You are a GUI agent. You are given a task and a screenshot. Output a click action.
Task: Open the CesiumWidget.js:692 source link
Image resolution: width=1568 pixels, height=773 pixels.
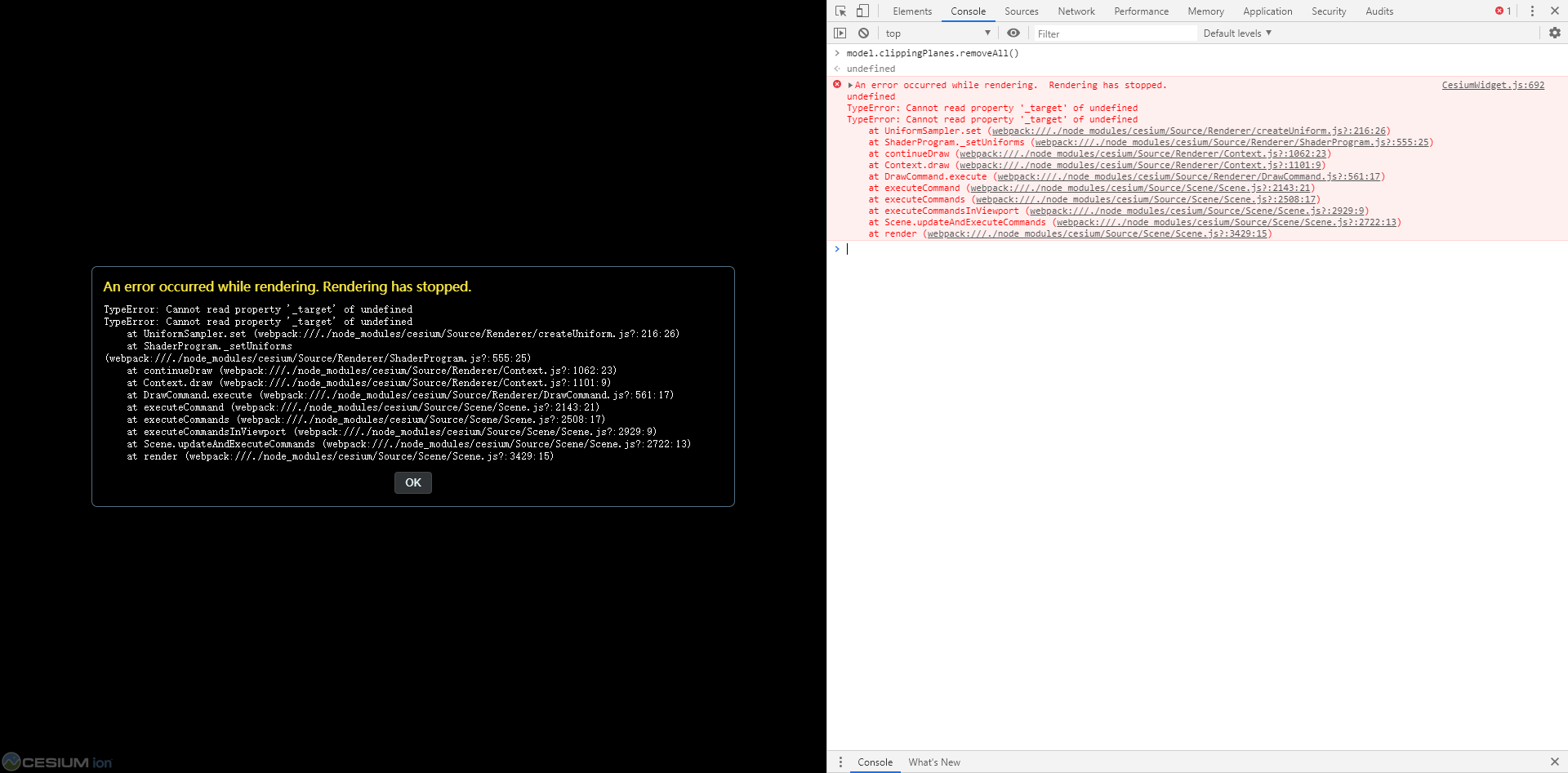coord(1493,85)
